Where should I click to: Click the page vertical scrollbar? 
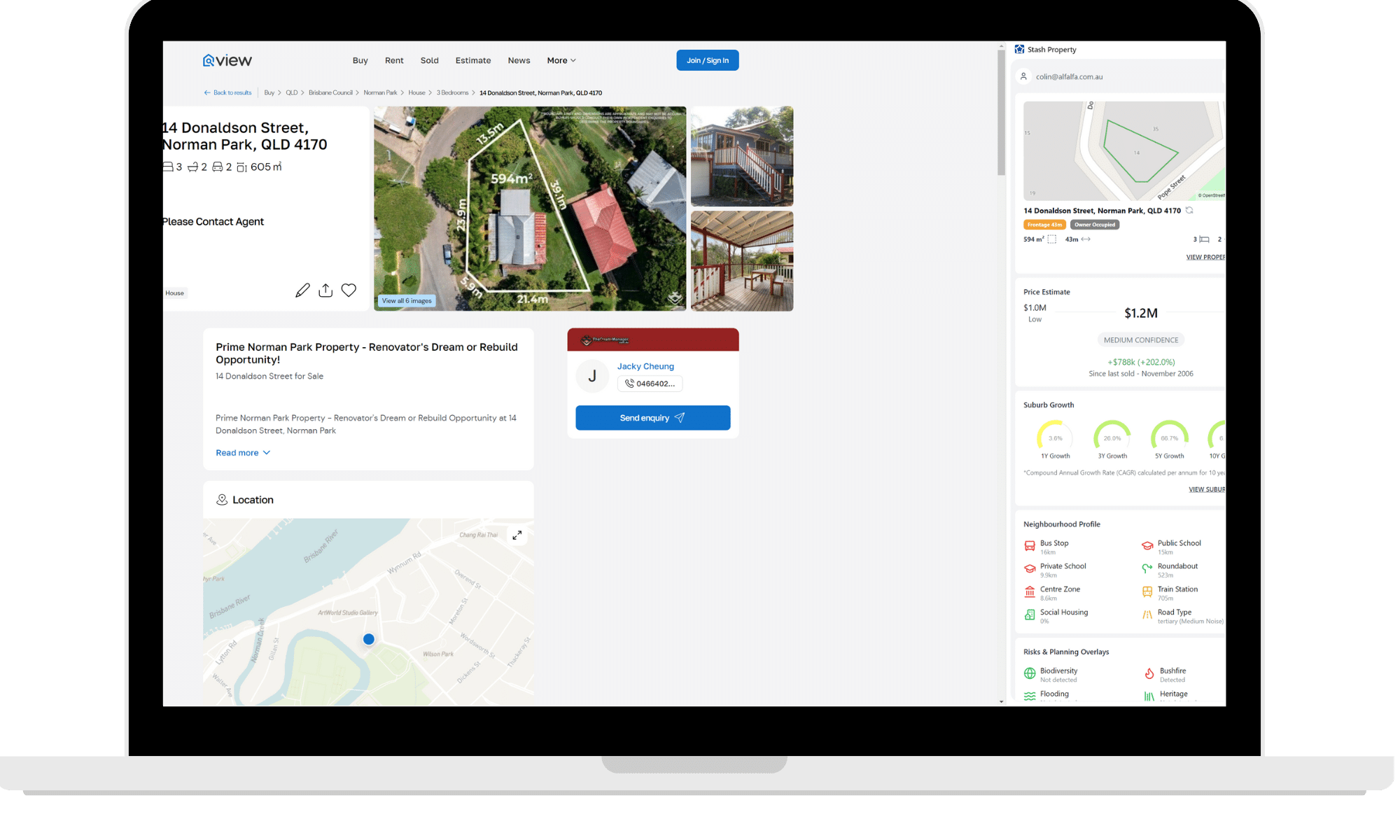pyautogui.click(x=1002, y=112)
